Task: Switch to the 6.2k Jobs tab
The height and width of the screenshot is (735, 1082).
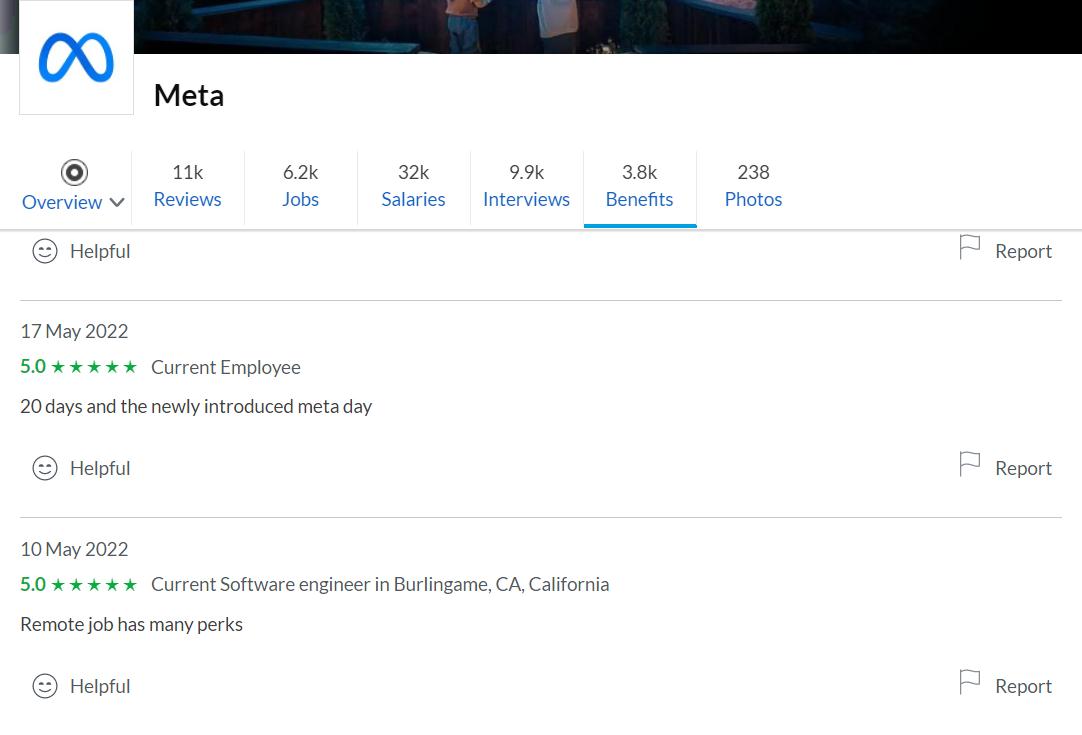Action: click(301, 186)
